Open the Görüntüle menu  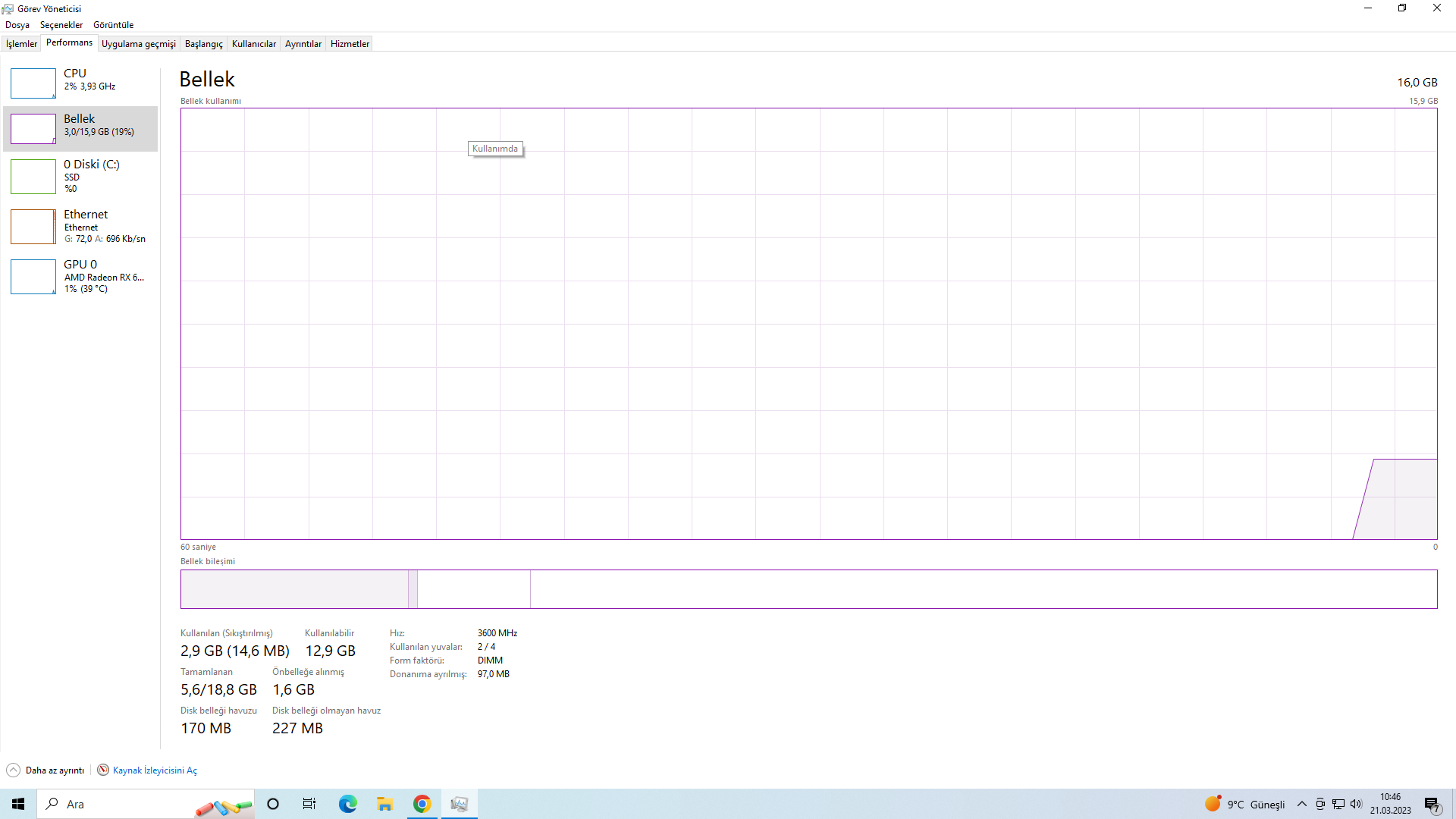tap(113, 25)
